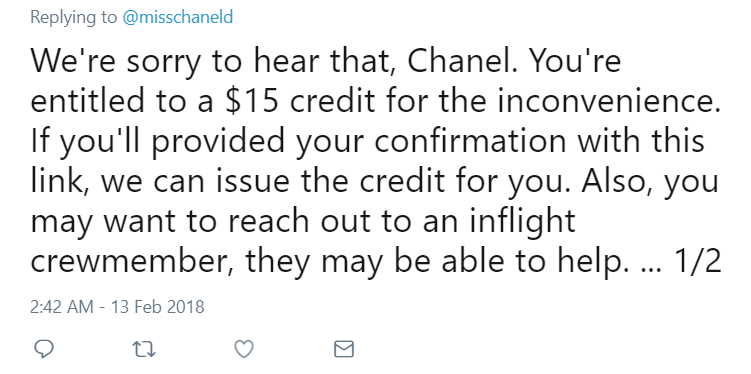Send tweet via the envelope message icon
Image resolution: width=751 pixels, height=374 pixels.
click(x=343, y=349)
